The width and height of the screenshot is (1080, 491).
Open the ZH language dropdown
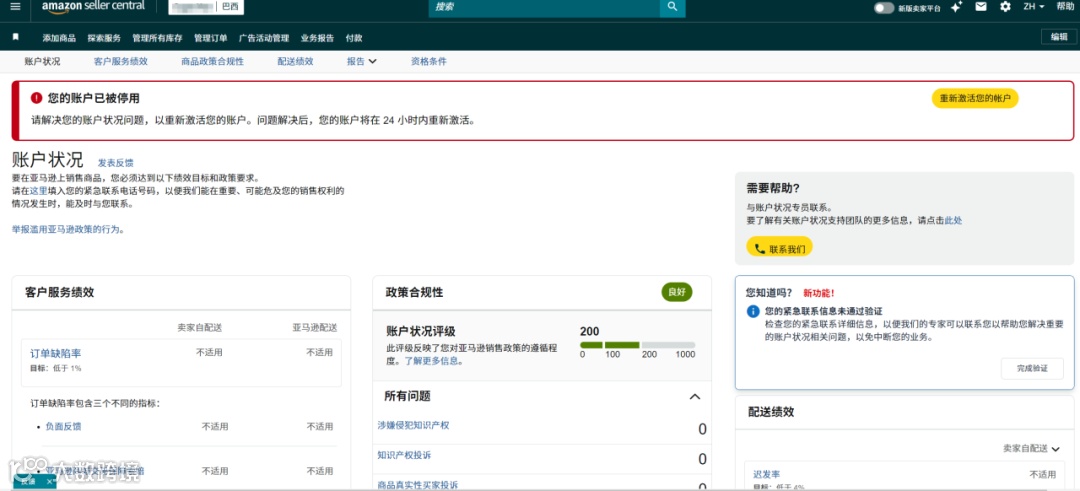1033,7
